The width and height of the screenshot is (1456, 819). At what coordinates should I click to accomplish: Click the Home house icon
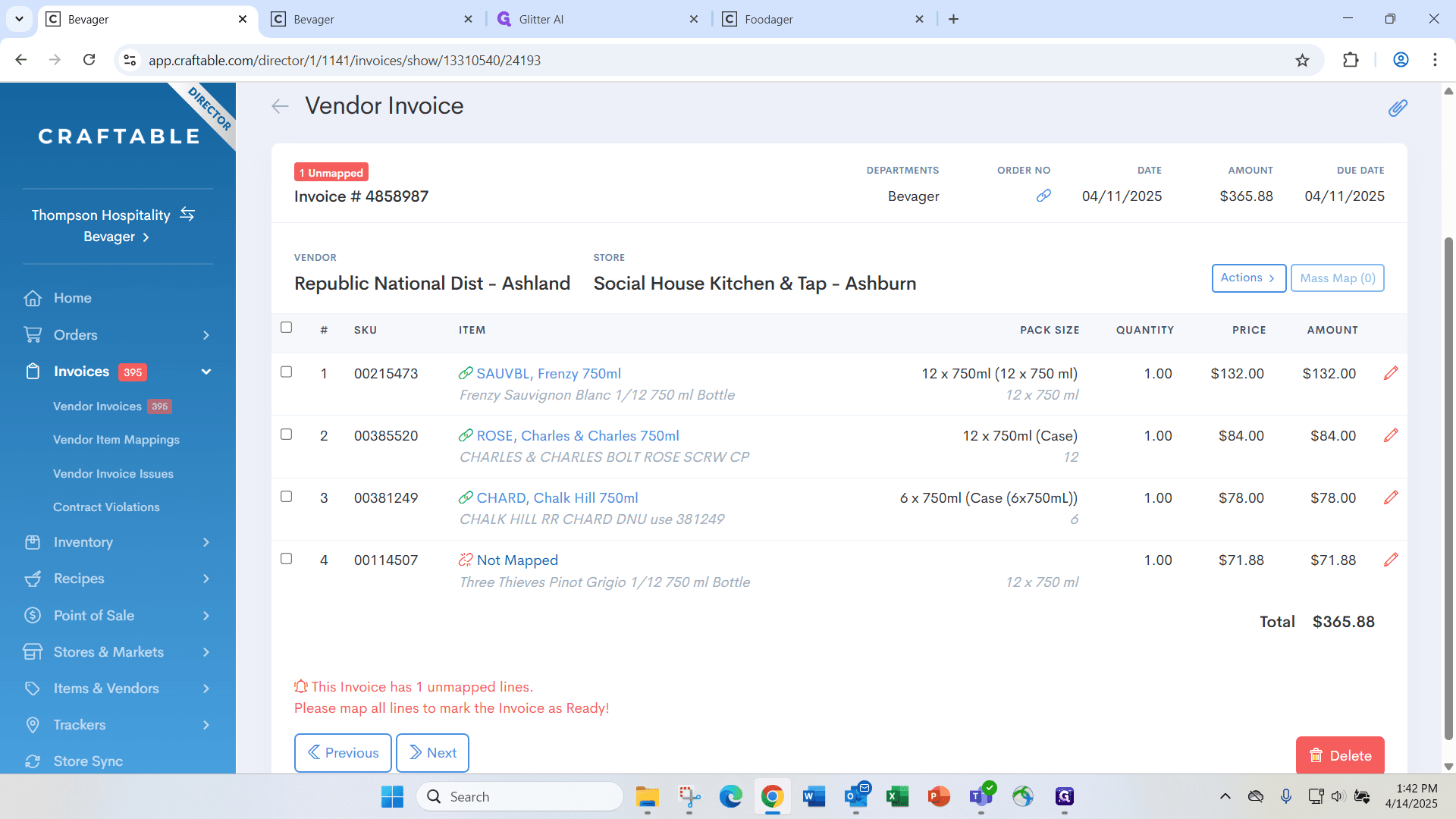[x=33, y=298]
